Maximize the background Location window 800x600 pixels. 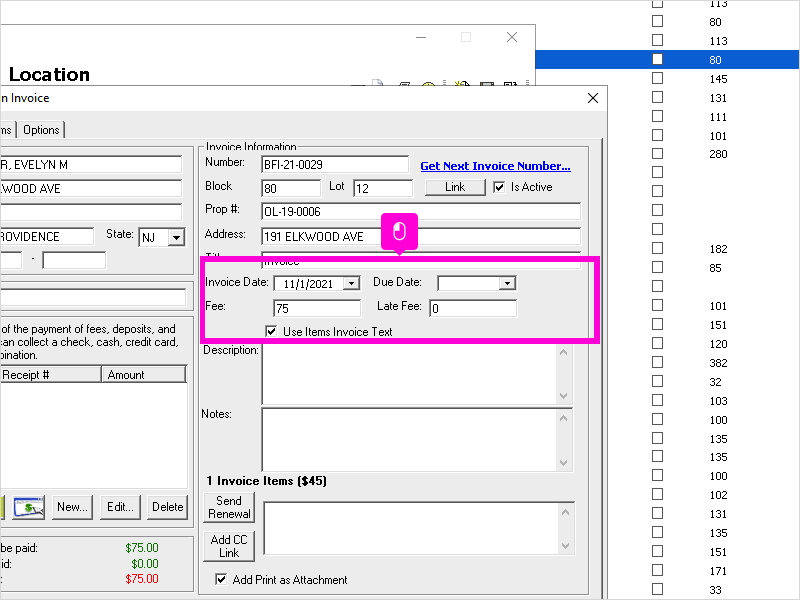tap(466, 37)
